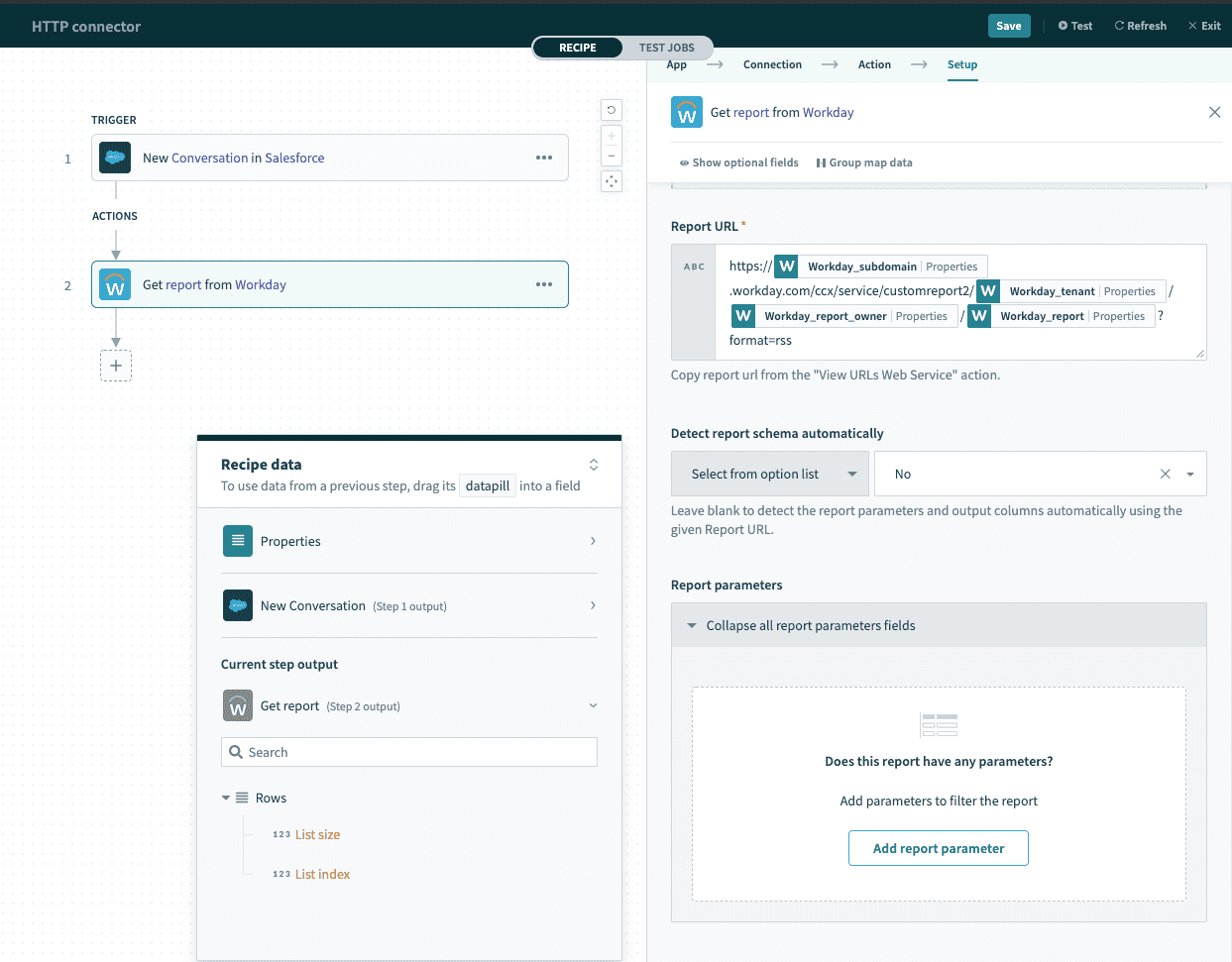Toggle Show optional fields
The image size is (1232, 962).
coord(738,162)
